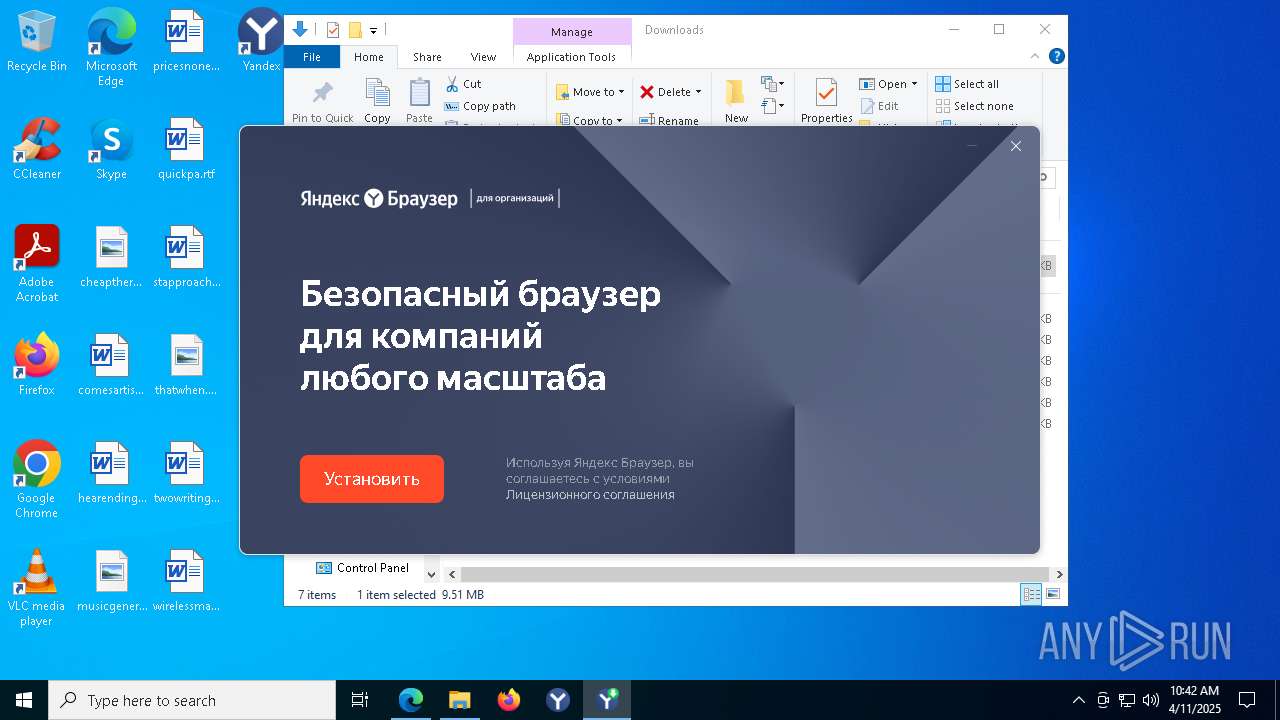Minimize the Yandex installer dialog

click(x=972, y=146)
